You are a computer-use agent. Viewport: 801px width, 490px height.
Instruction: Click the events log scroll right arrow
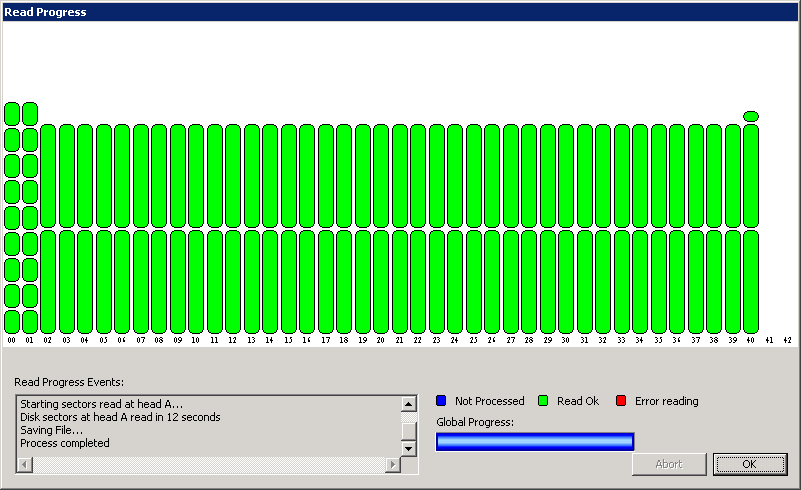[392, 465]
